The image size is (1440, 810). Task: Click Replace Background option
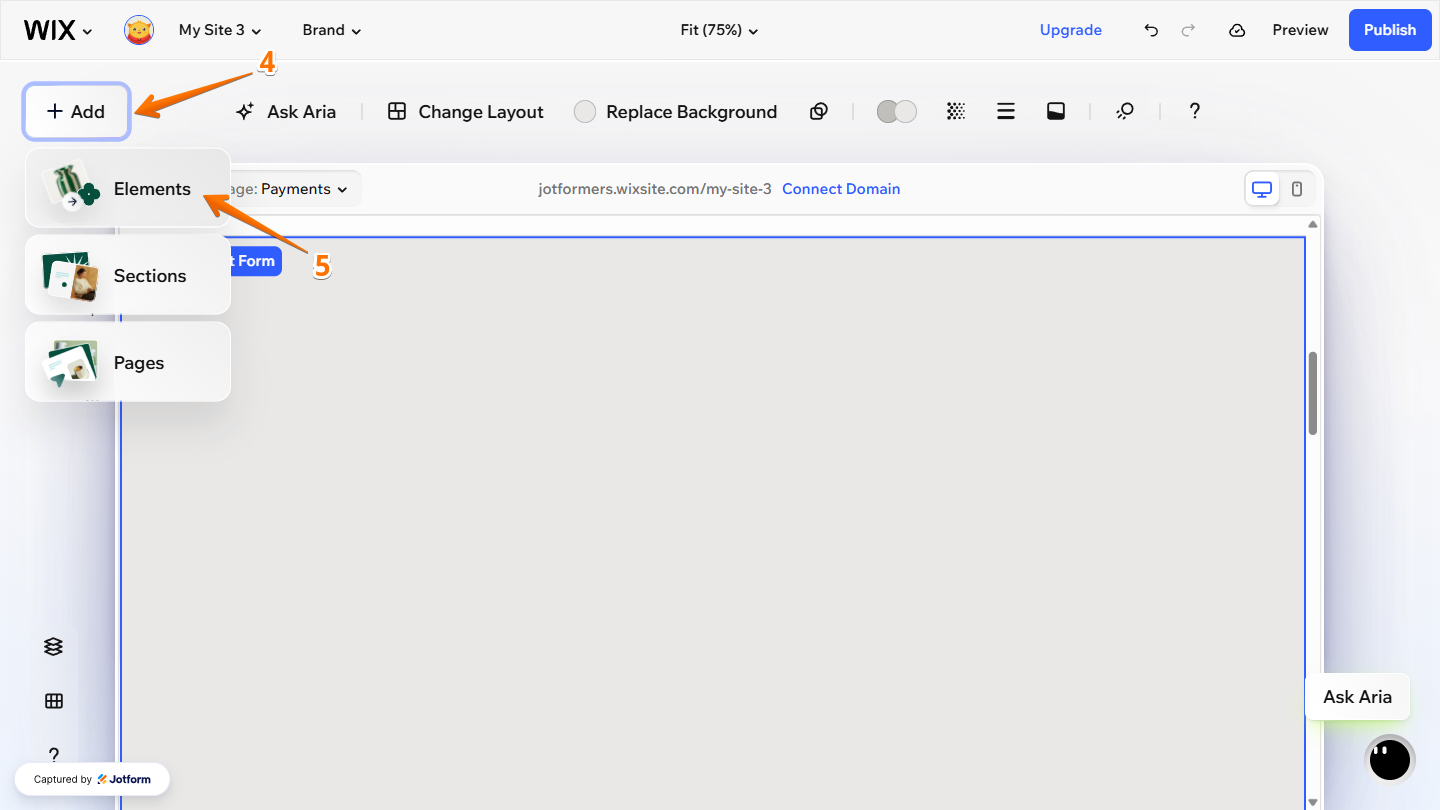(x=676, y=111)
